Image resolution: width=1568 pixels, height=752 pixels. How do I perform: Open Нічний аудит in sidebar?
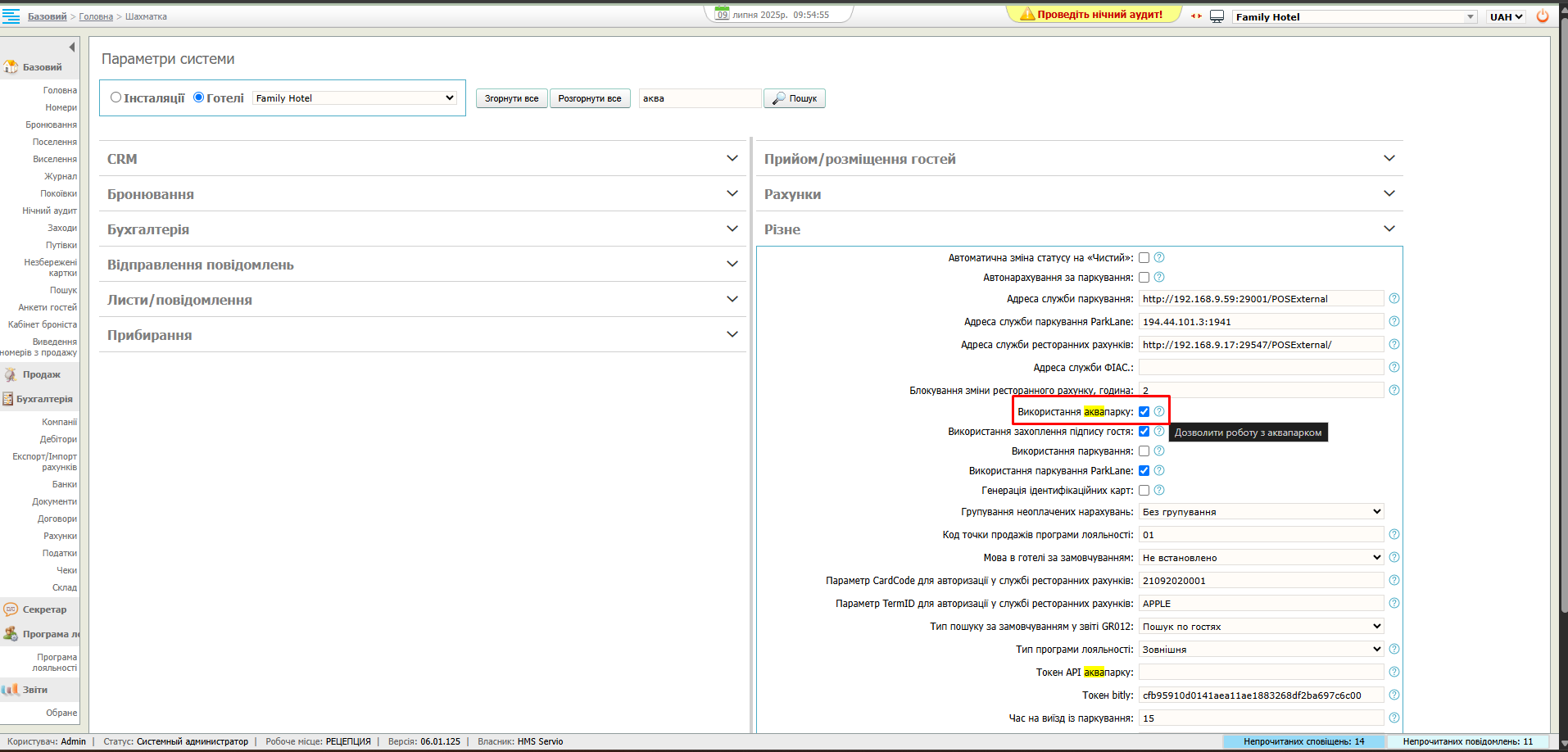49,211
